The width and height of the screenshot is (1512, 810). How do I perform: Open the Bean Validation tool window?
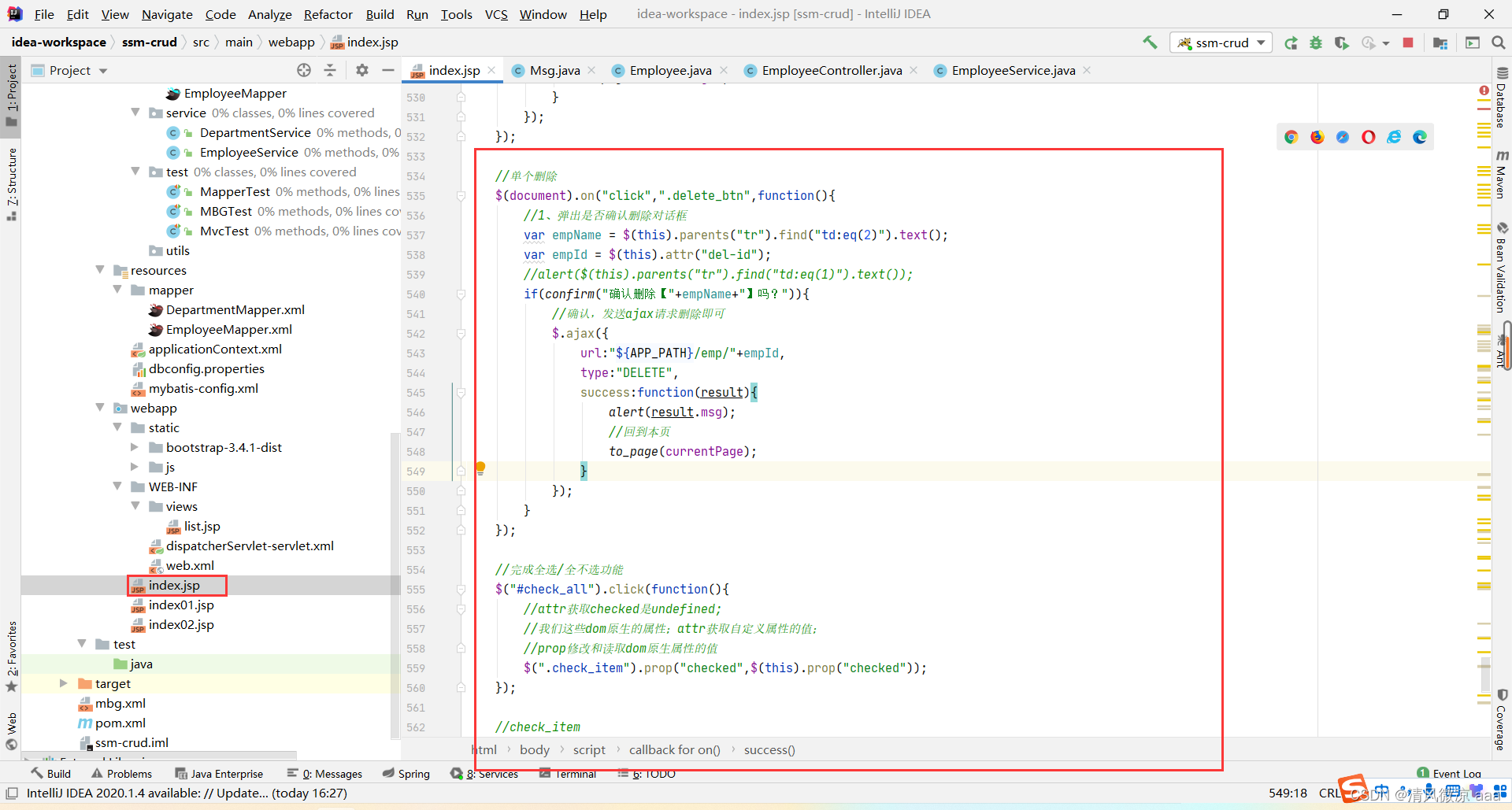point(1502,268)
